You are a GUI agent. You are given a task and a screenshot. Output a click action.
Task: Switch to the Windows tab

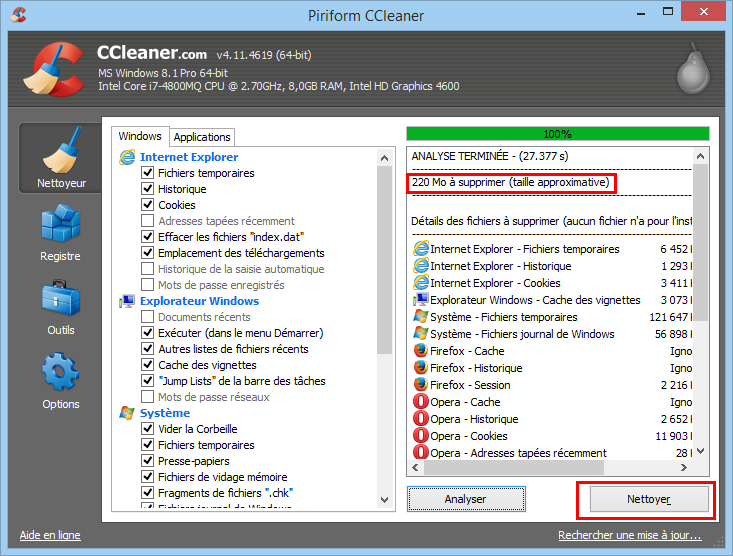pyautogui.click(x=140, y=136)
